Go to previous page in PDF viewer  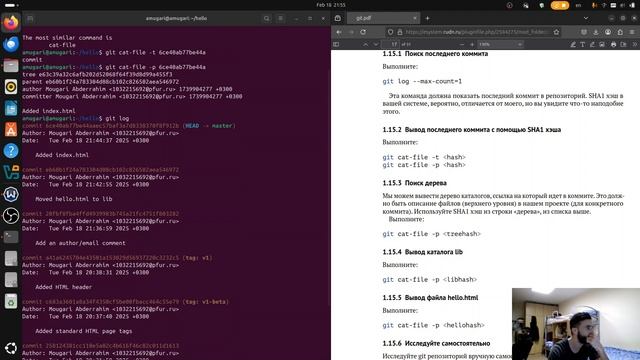pos(366,44)
